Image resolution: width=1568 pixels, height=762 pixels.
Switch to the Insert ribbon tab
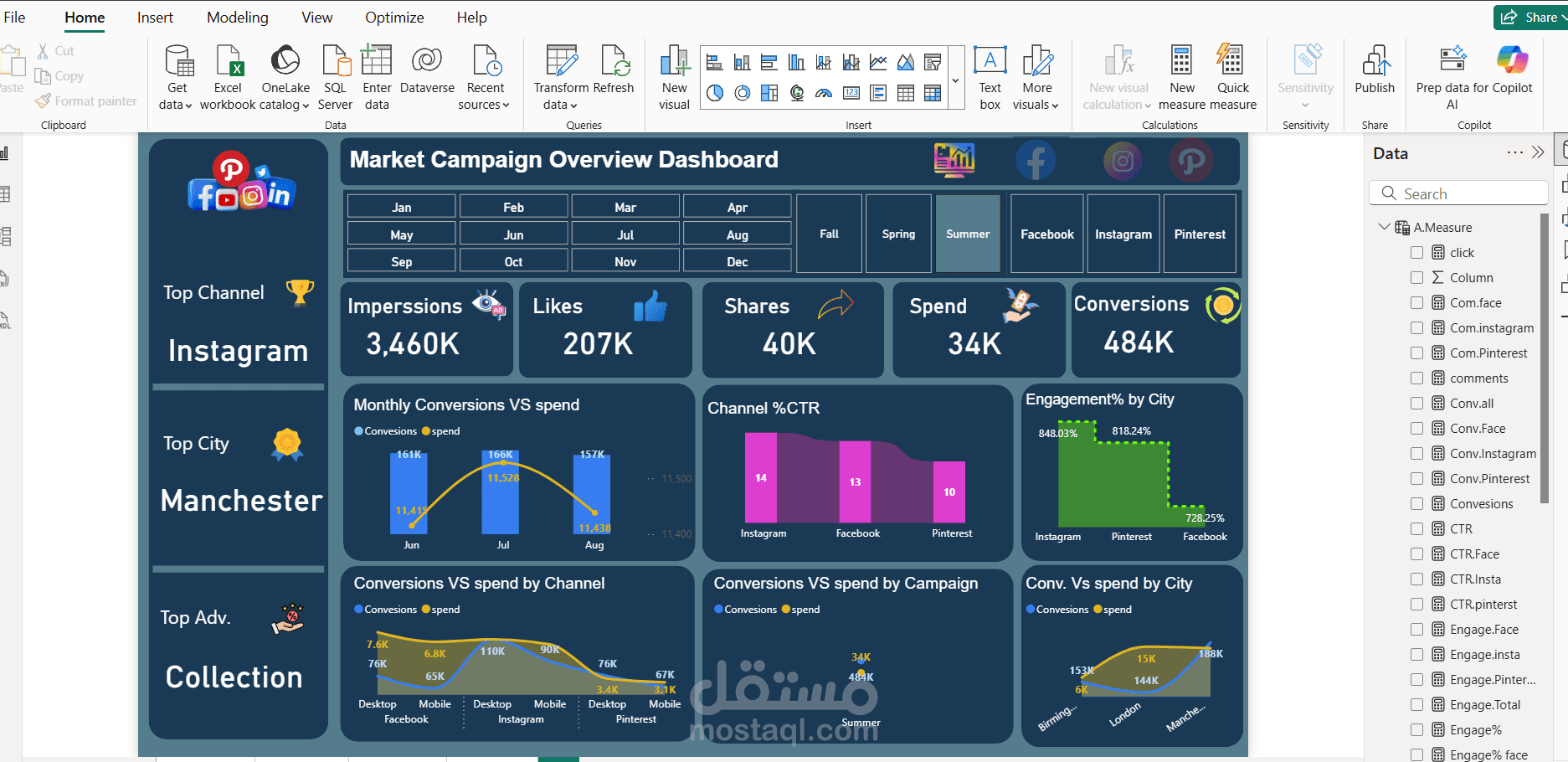(x=155, y=18)
